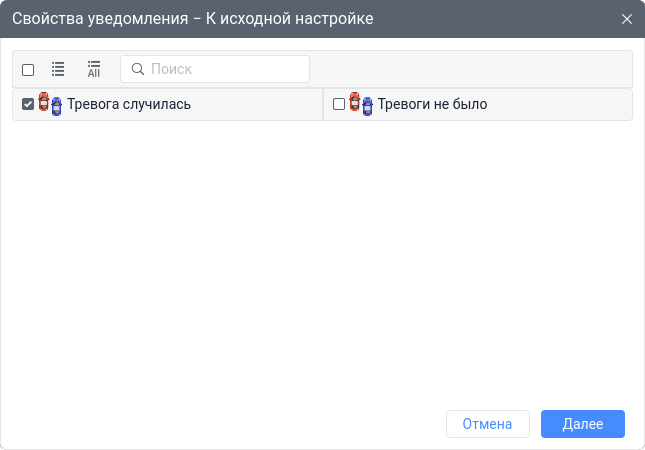
Task: Click the magnifier icon in search box
Action: 138,69
